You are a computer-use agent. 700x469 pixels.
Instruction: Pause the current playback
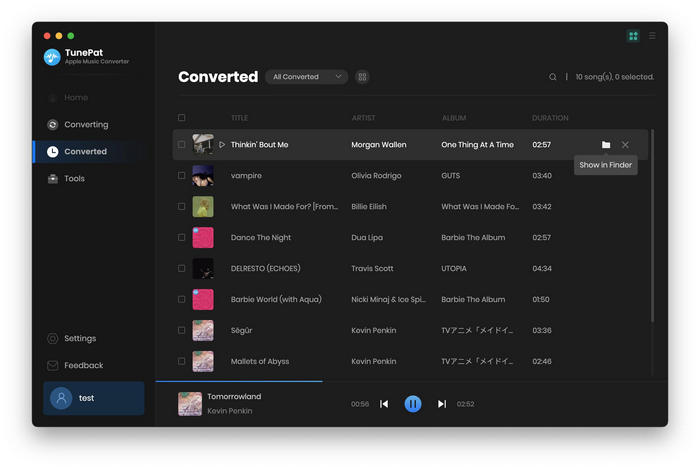click(x=413, y=404)
